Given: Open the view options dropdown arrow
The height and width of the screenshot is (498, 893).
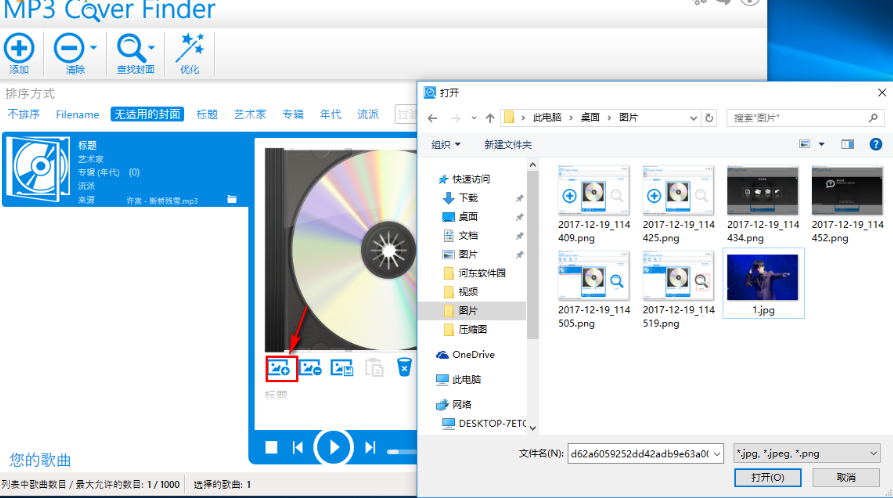Looking at the screenshot, I should [821, 144].
